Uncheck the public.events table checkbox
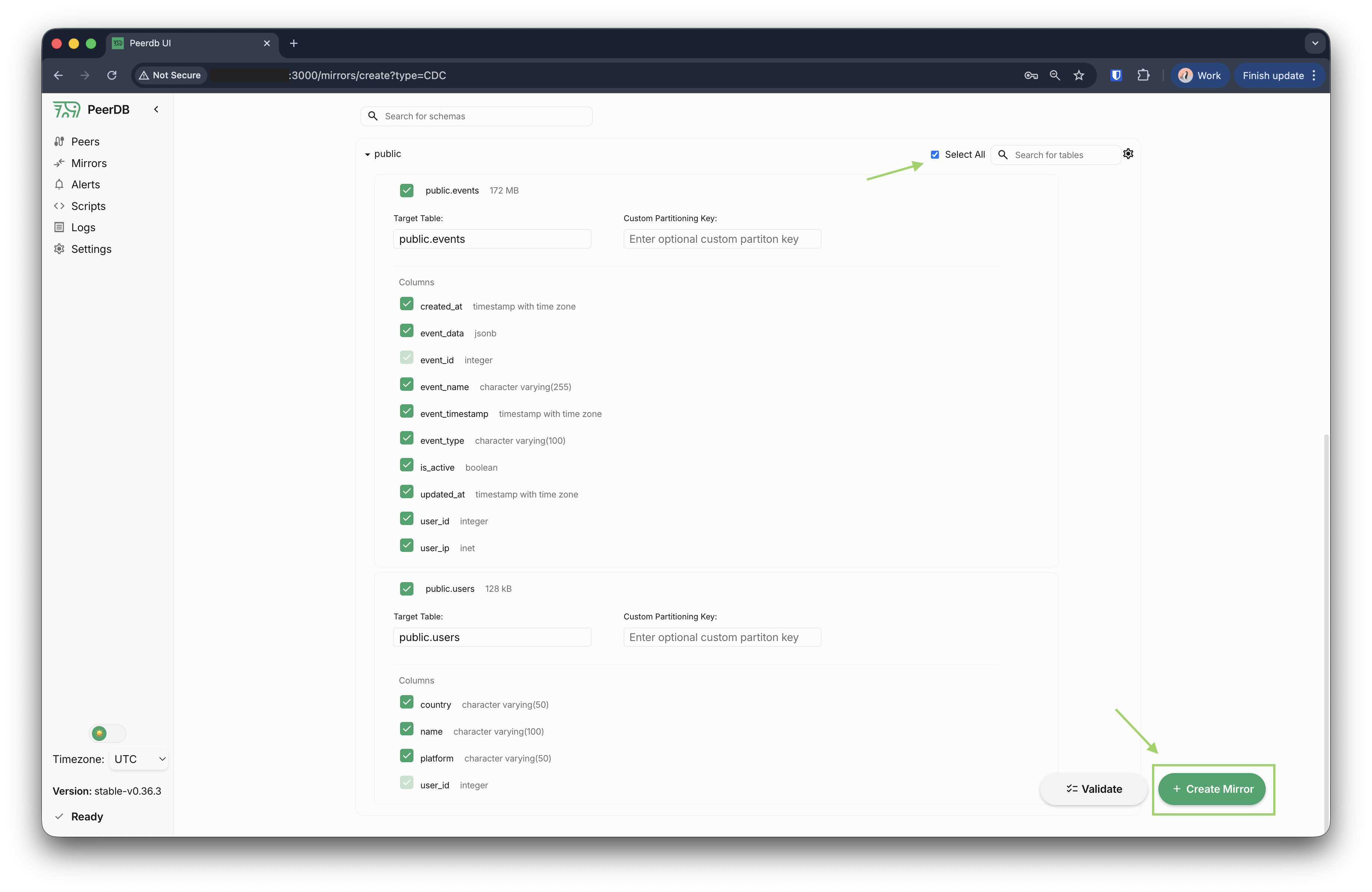1372x892 pixels. click(406, 190)
